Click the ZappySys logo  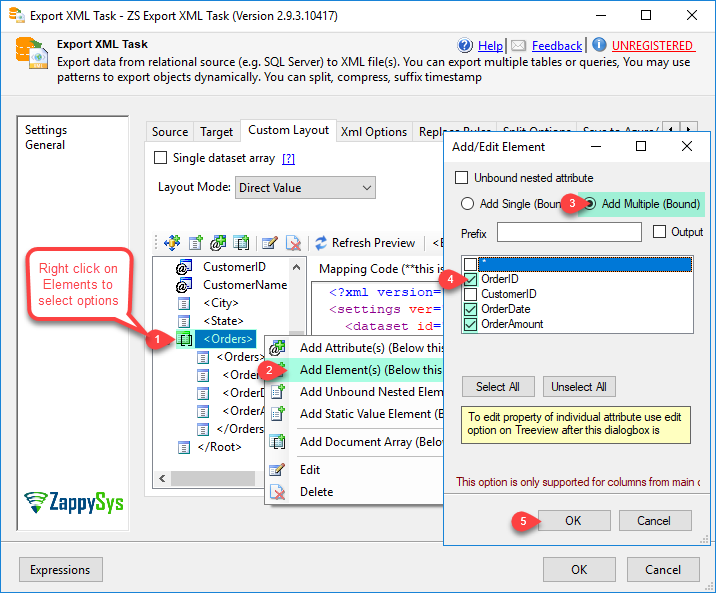(74, 503)
